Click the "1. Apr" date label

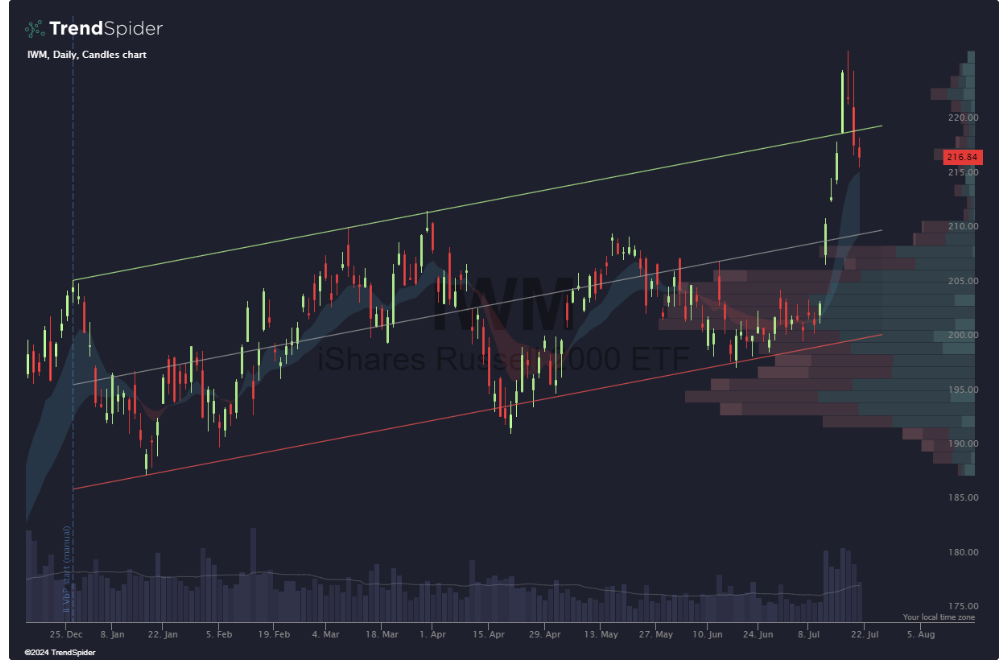(432, 634)
